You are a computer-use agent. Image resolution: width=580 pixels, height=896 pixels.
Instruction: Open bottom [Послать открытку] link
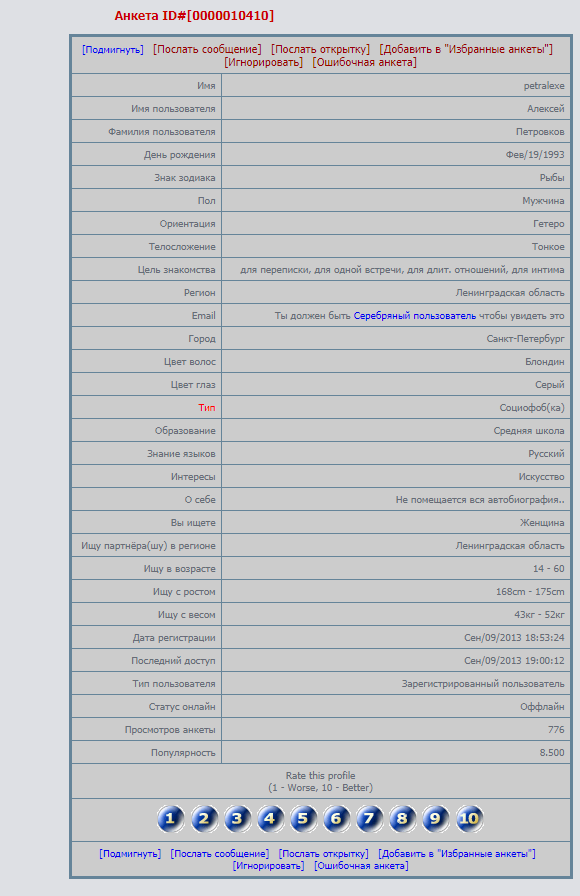click(x=323, y=854)
